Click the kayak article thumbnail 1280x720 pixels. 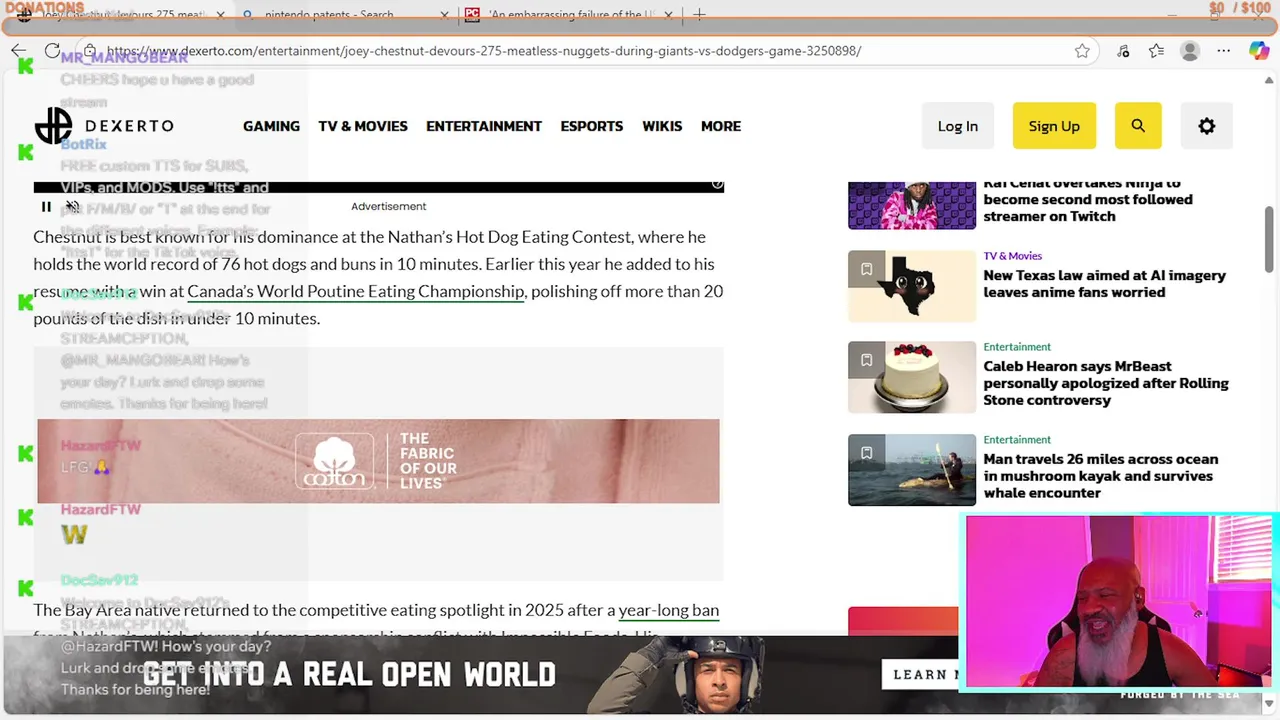[912, 470]
